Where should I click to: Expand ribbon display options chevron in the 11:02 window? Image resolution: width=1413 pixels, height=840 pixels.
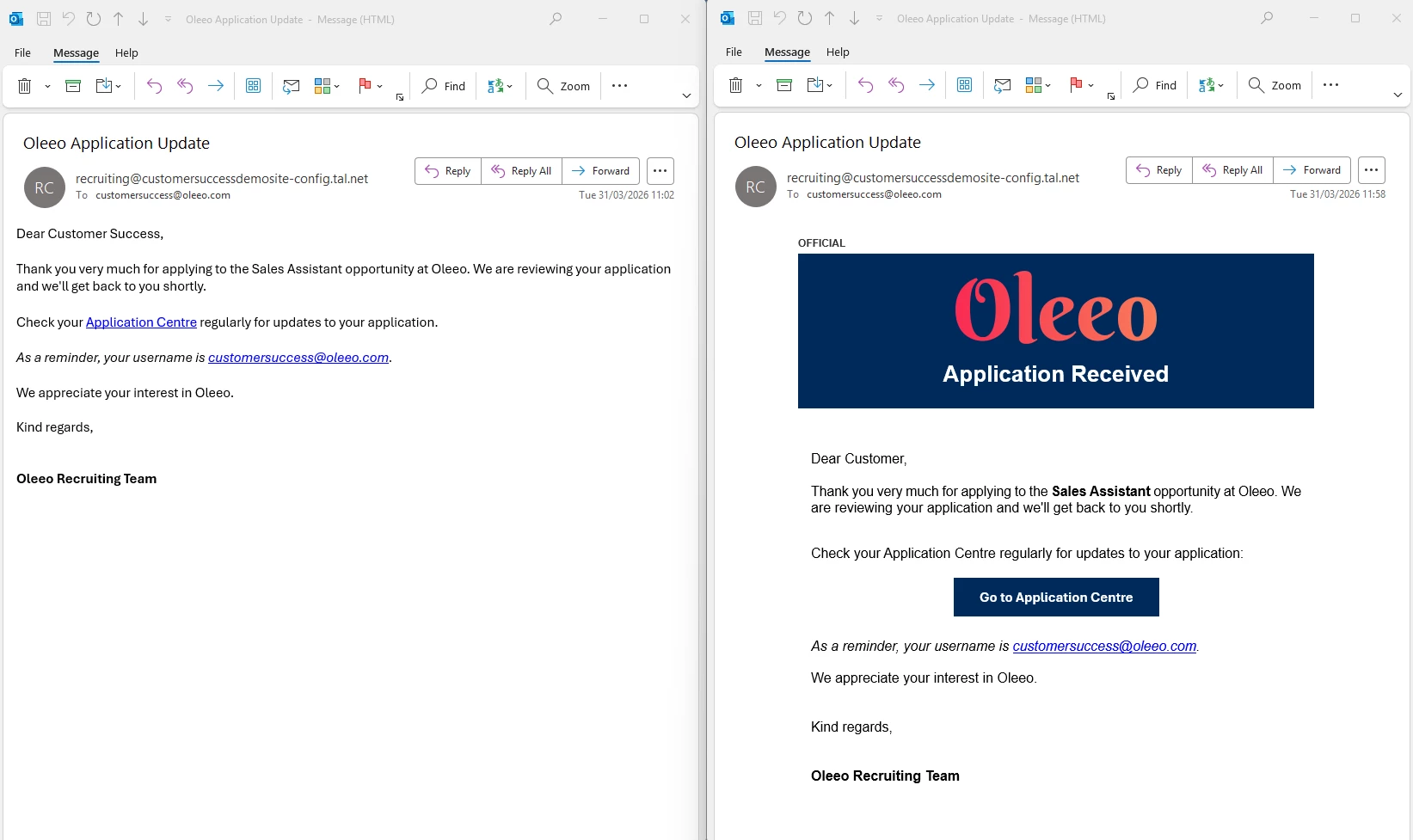point(686,95)
